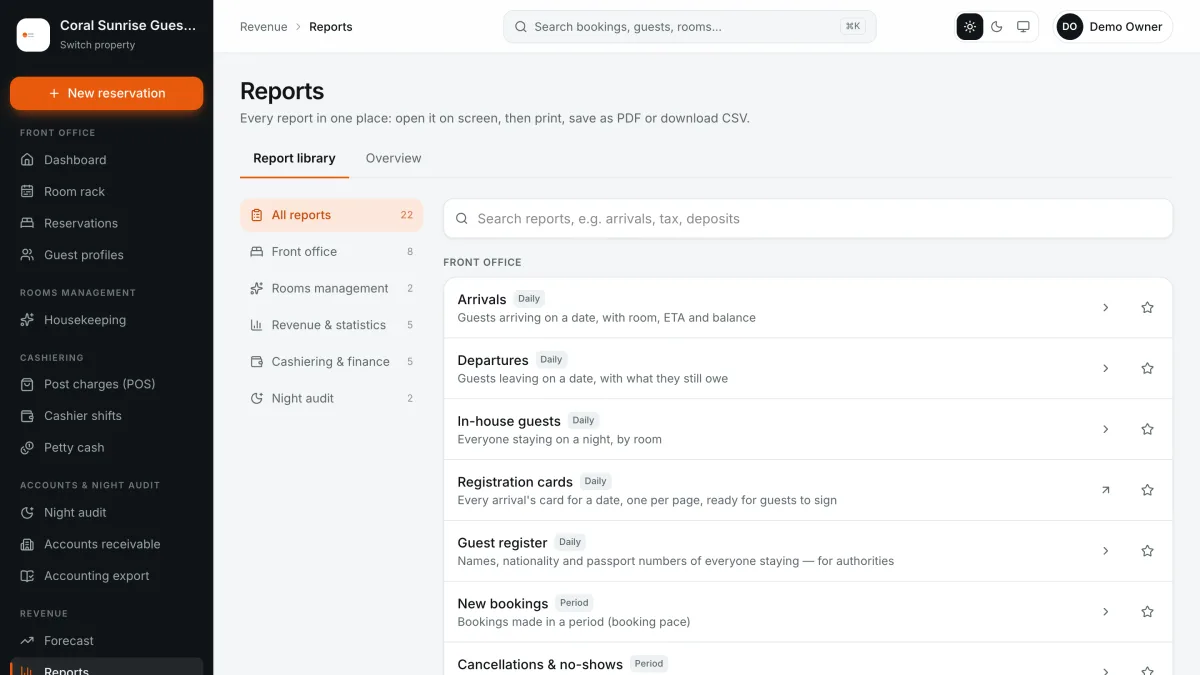Open the Dashboard sidebar item
1200x675 pixels.
tap(106, 160)
